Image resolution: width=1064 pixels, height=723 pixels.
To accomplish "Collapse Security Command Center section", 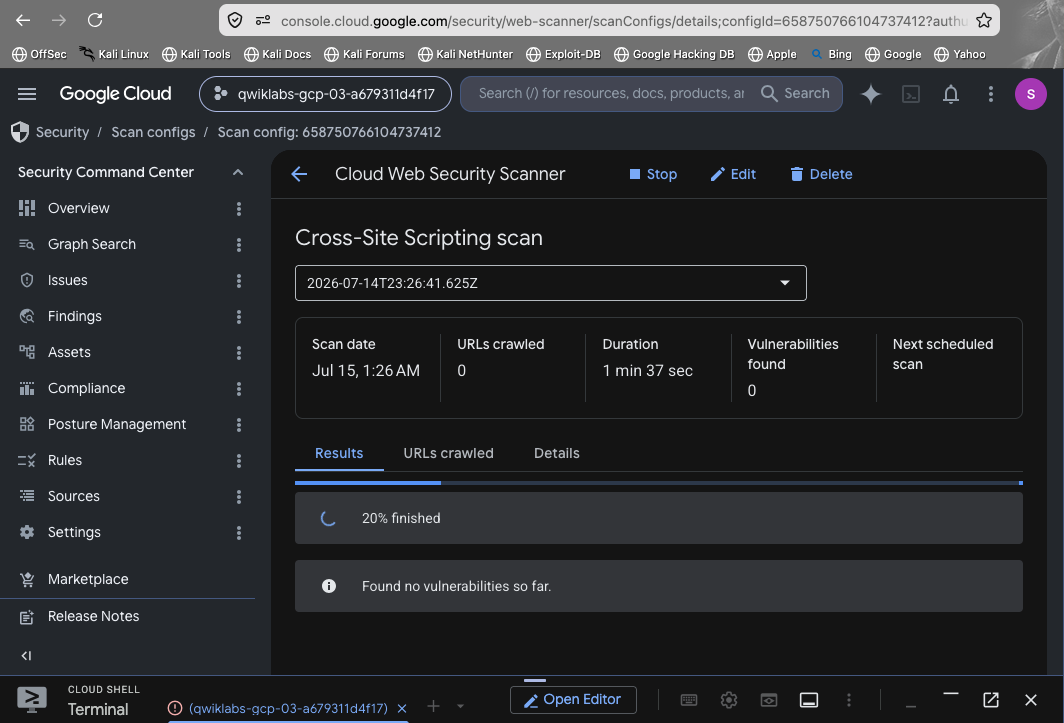I will (x=238, y=172).
